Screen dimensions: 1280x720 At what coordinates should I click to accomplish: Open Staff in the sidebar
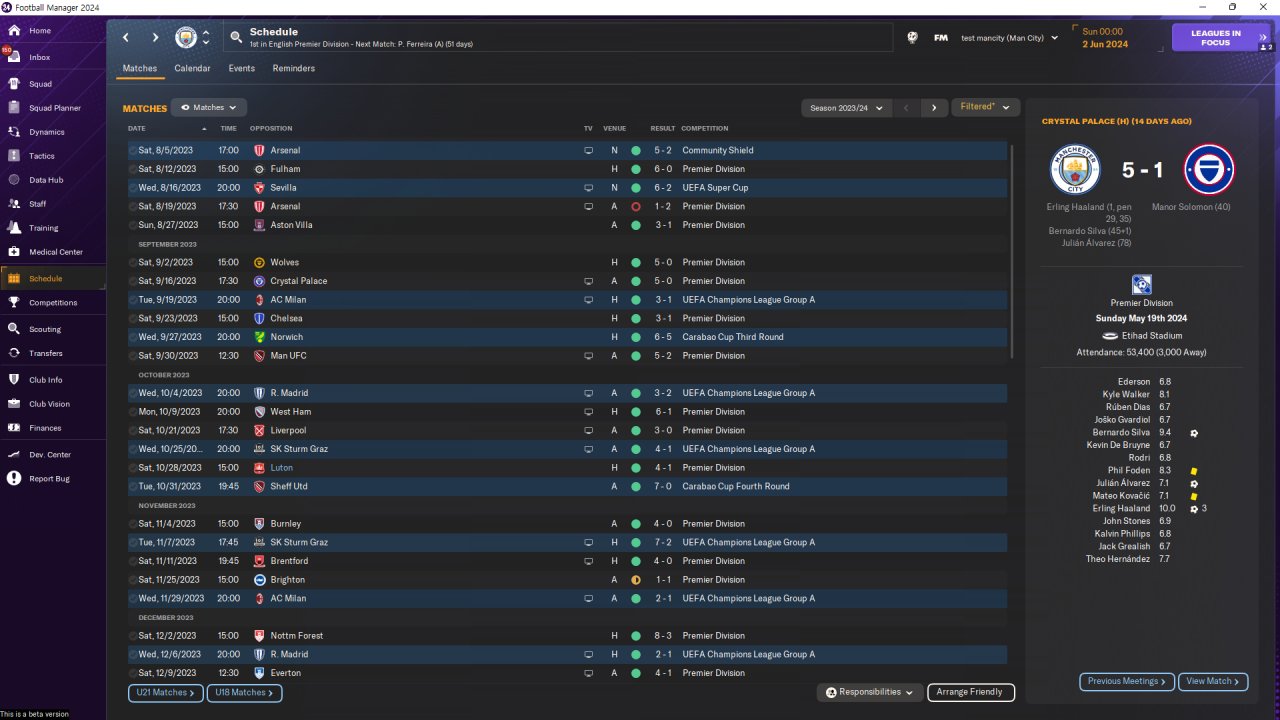(37, 204)
